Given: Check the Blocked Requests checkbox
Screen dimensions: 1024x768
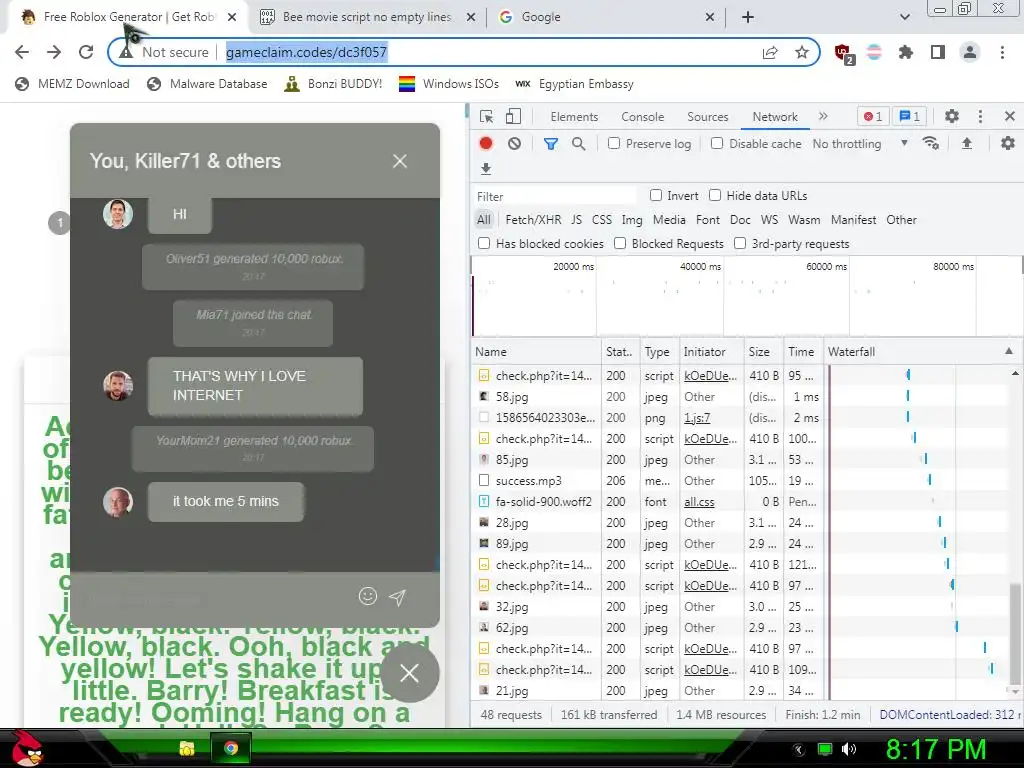Looking at the screenshot, I should click(620, 244).
